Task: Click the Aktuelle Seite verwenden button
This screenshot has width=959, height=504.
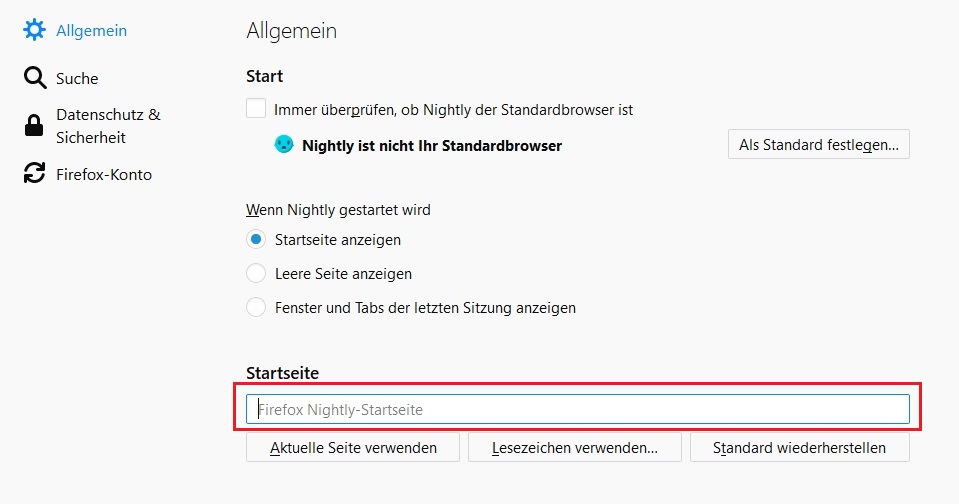Action: pyautogui.click(x=353, y=448)
